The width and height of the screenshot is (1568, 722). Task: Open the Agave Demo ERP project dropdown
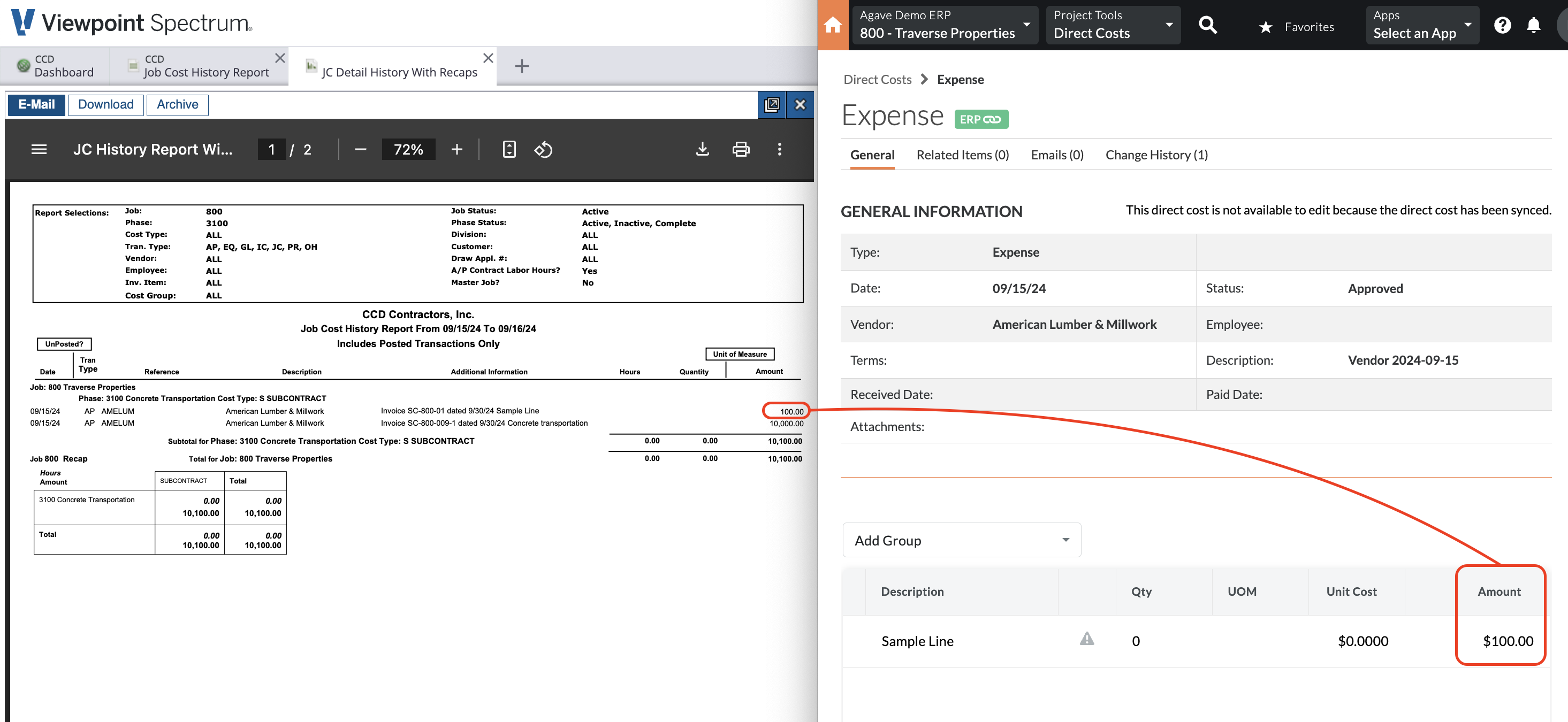[x=945, y=25]
